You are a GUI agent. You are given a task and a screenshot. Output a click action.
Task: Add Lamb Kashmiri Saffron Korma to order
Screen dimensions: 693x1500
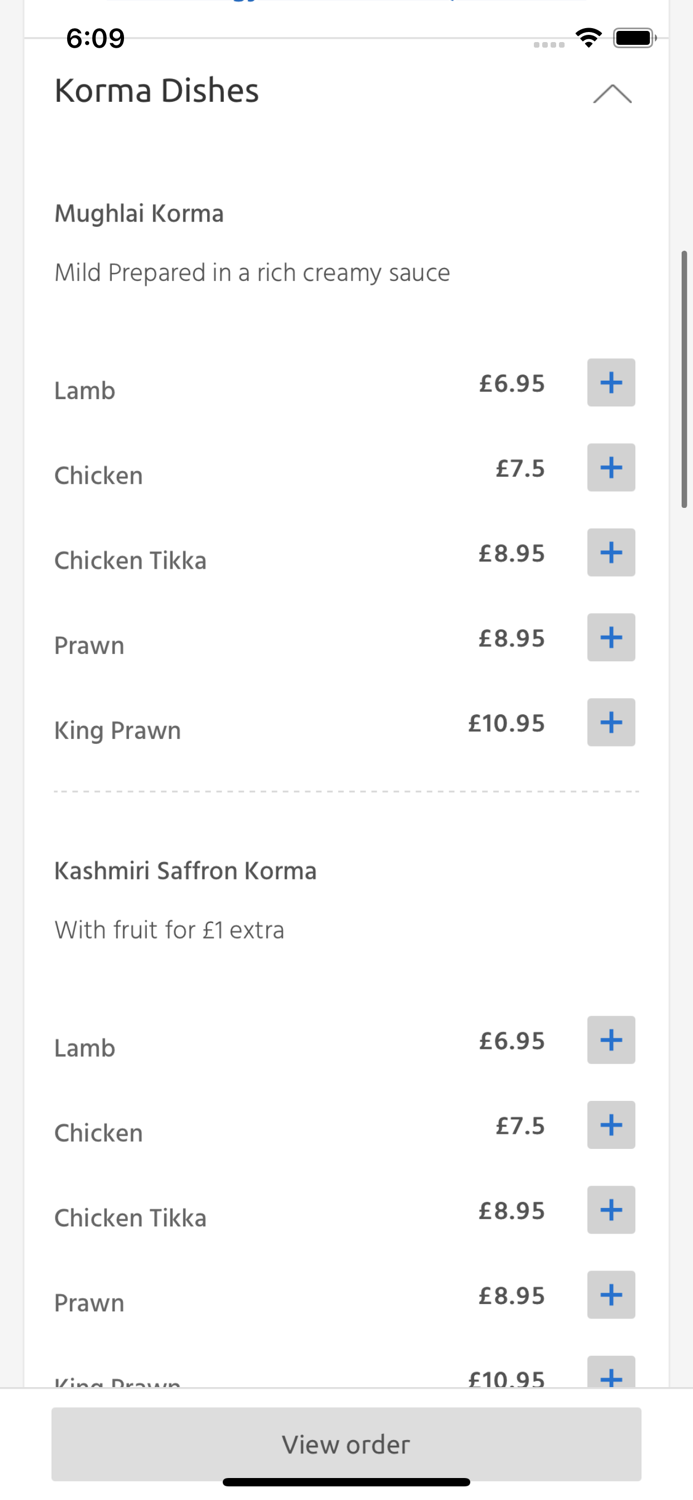(611, 1040)
